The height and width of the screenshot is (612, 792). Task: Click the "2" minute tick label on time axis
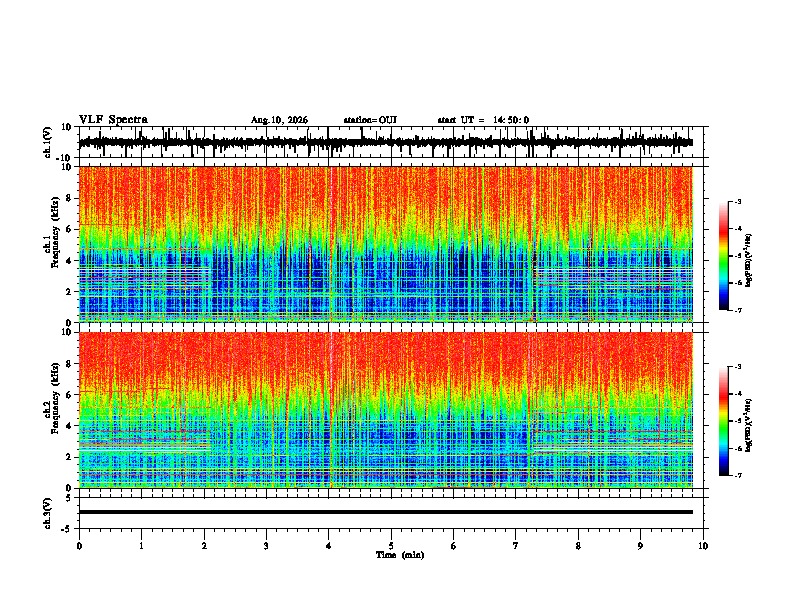pyautogui.click(x=204, y=546)
